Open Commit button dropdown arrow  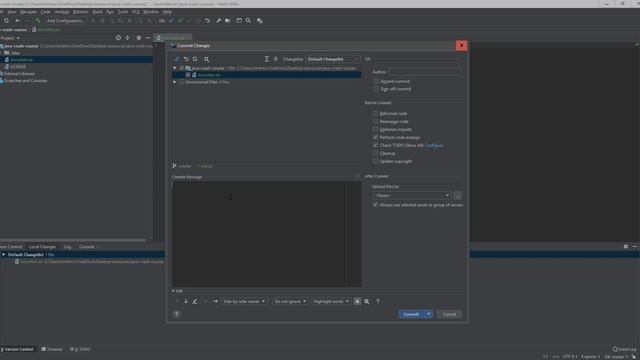point(429,314)
